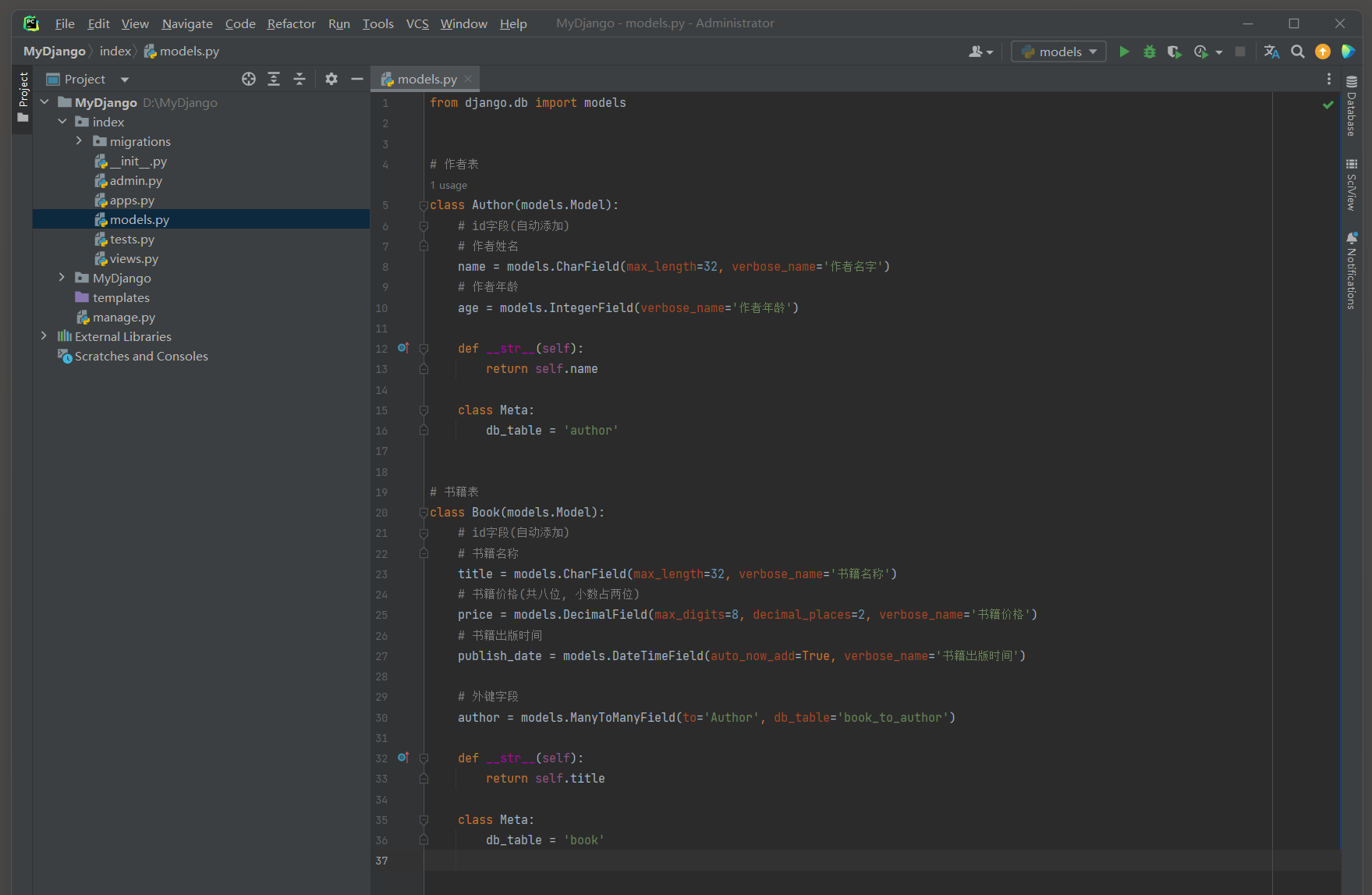This screenshot has height=895, width=1372.
Task: Open apps.py in Project tree
Action: click(132, 200)
